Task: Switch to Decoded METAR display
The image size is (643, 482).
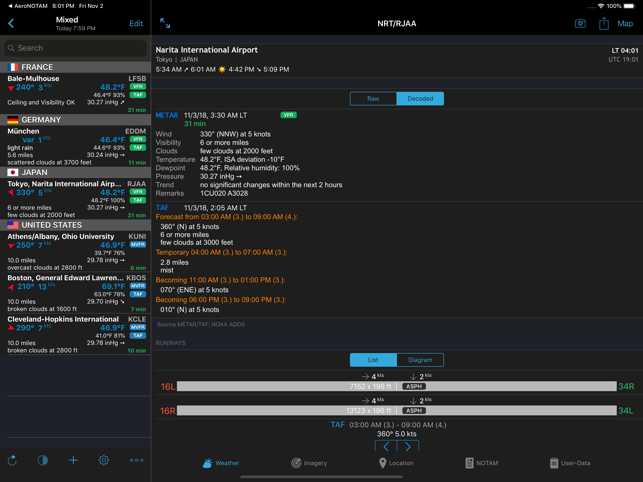Action: click(x=420, y=98)
